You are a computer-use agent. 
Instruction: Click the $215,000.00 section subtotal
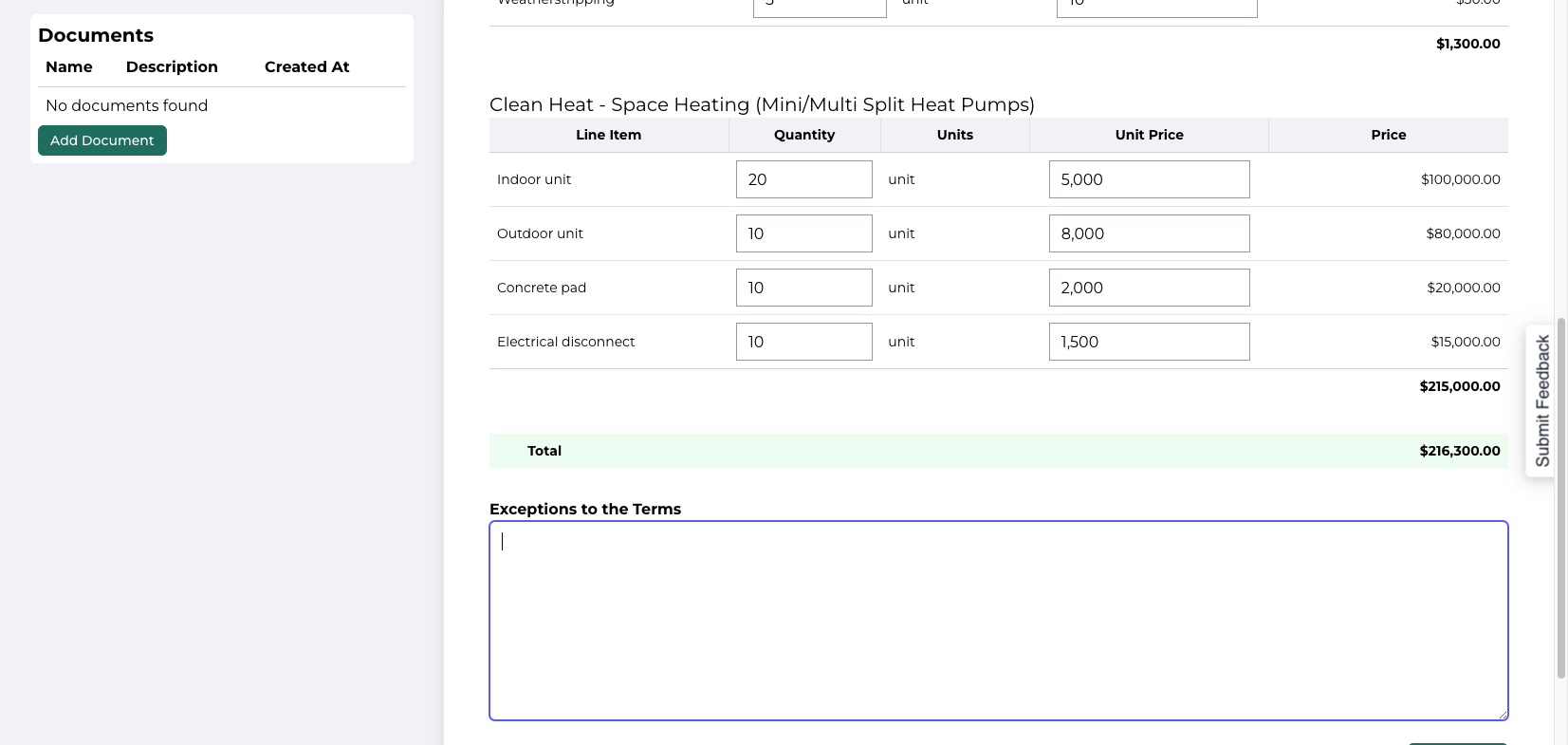tap(1460, 386)
